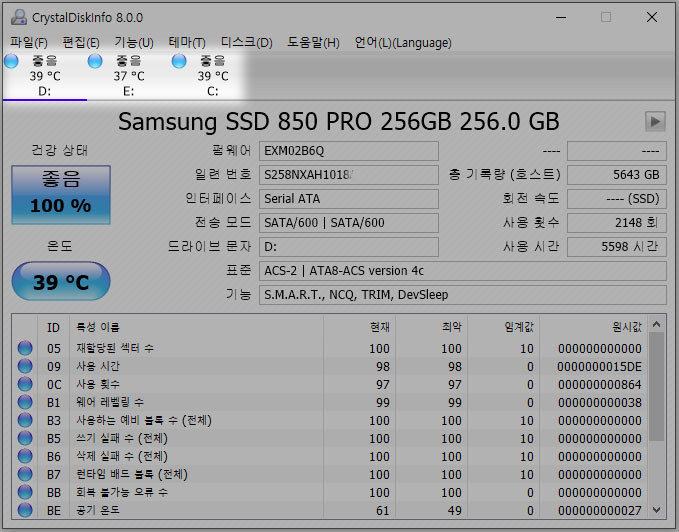This screenshot has width=679, height=532.
Task: Click status orb of attribute 09
Action: (25, 366)
